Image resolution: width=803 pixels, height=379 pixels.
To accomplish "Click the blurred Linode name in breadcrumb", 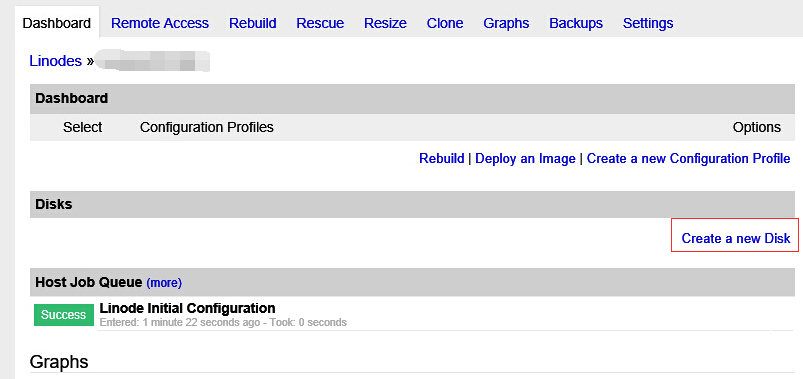I will click(x=153, y=61).
